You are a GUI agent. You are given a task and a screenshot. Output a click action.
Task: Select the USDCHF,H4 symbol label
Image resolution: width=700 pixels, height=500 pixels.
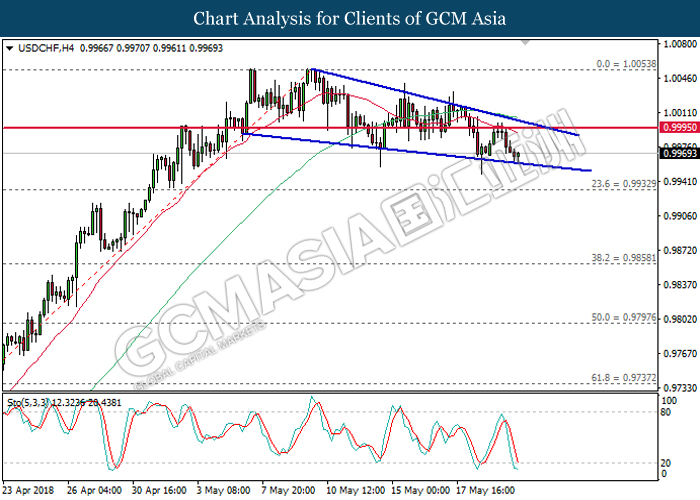(x=46, y=48)
